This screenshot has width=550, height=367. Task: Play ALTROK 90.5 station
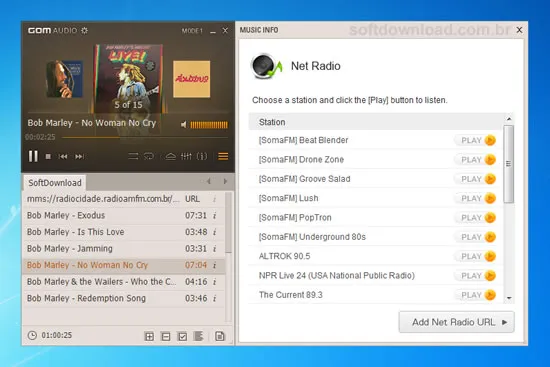[475, 256]
